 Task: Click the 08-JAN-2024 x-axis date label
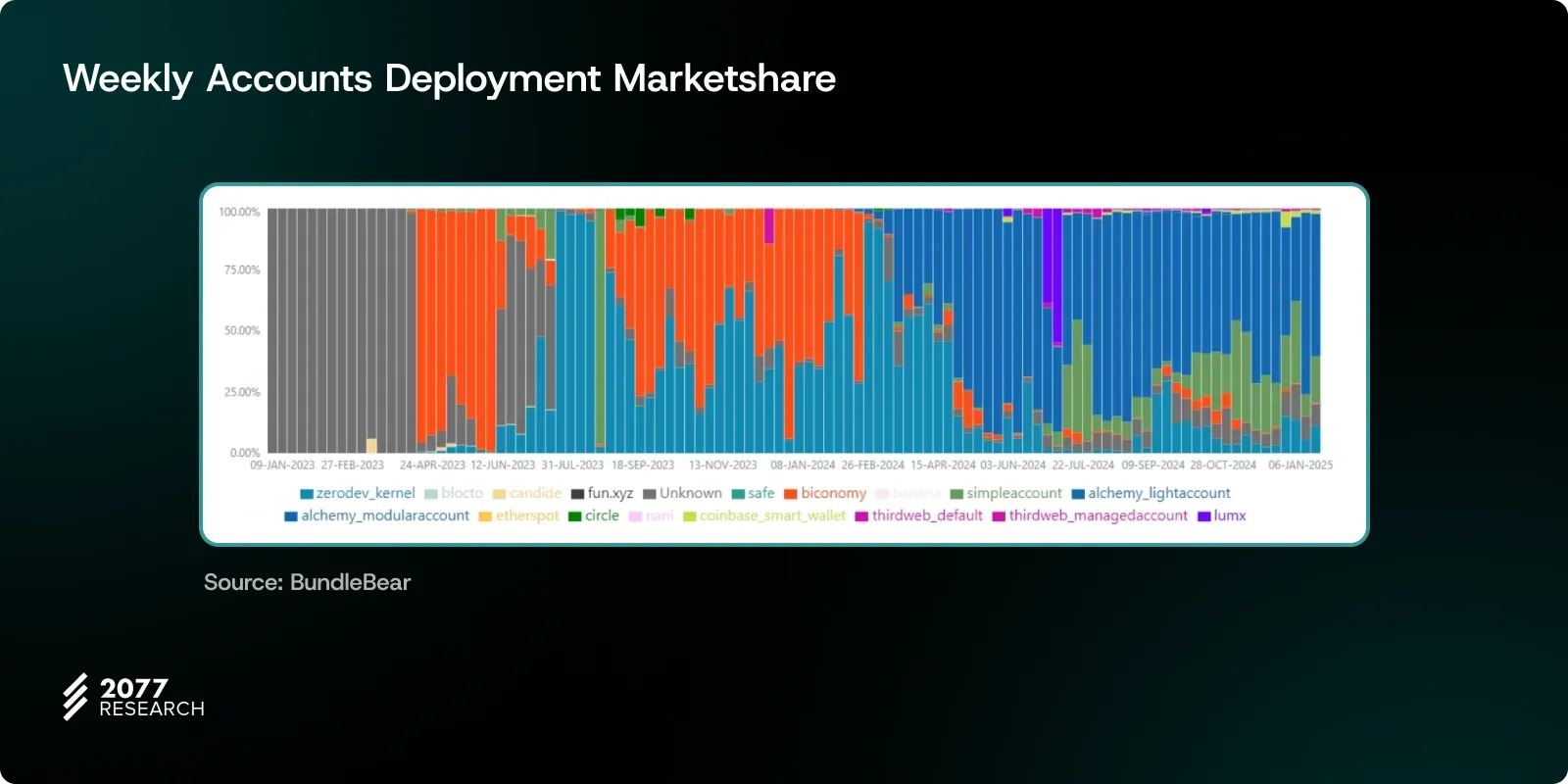coord(802,465)
